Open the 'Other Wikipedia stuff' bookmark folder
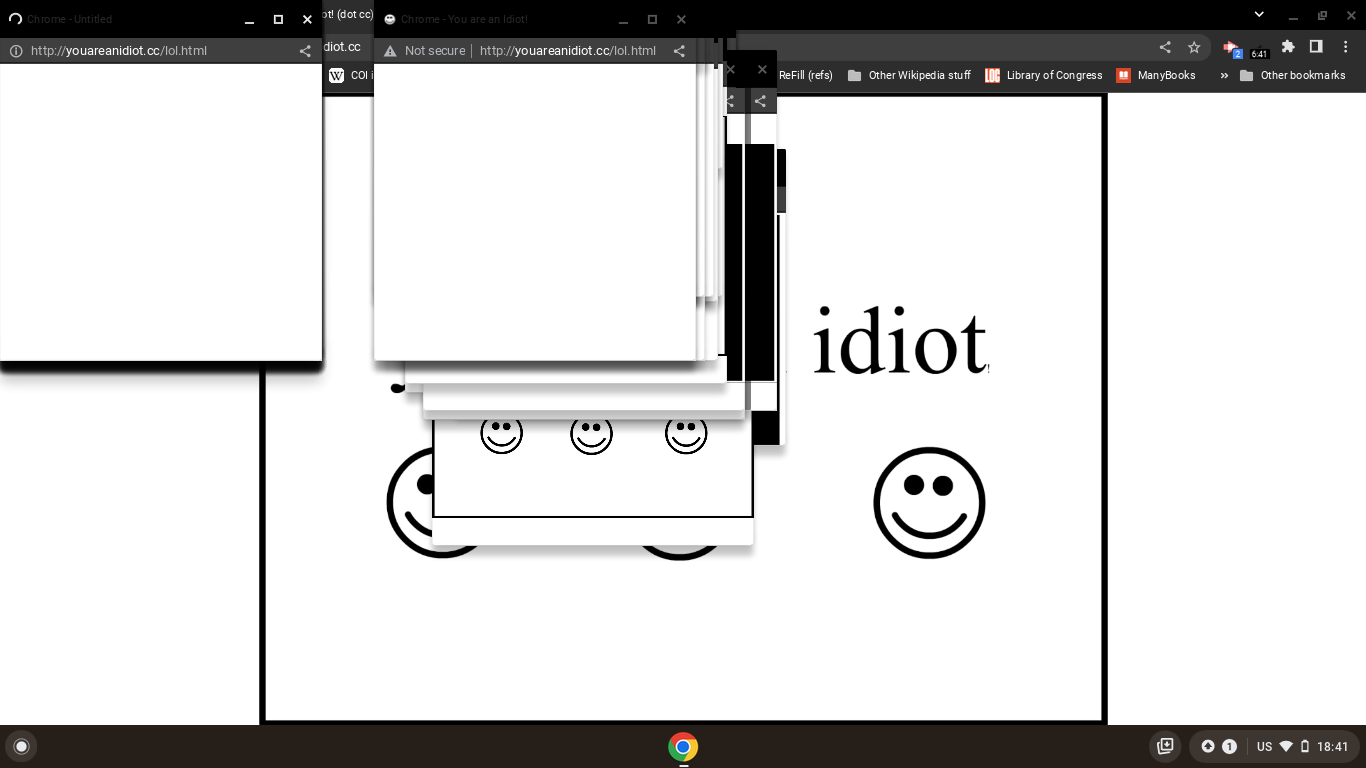 (x=909, y=75)
